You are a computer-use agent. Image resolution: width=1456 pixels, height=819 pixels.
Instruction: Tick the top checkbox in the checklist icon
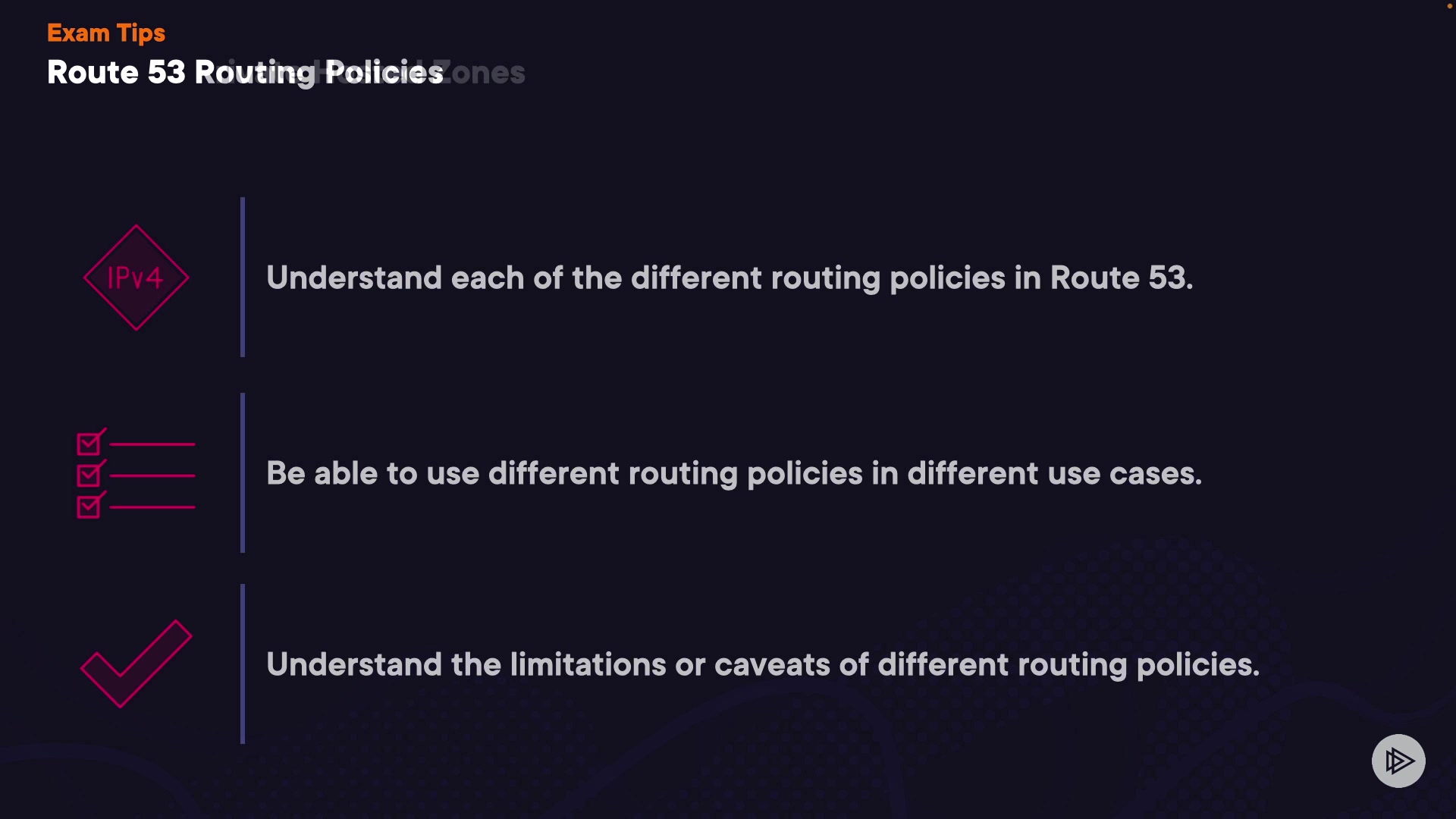coord(89,444)
